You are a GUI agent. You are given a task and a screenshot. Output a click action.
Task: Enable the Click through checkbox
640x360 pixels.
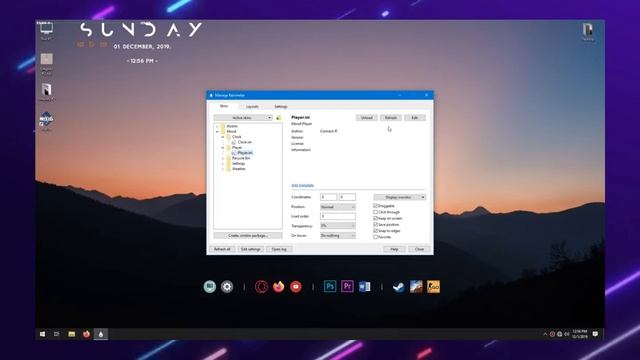pyautogui.click(x=376, y=212)
